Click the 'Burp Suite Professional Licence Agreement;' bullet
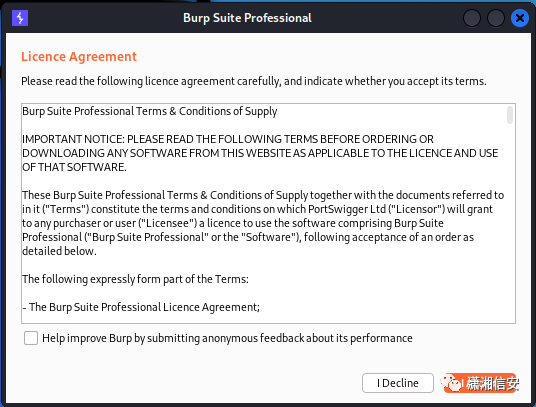Screen dimensions: 536x407 (x=141, y=307)
